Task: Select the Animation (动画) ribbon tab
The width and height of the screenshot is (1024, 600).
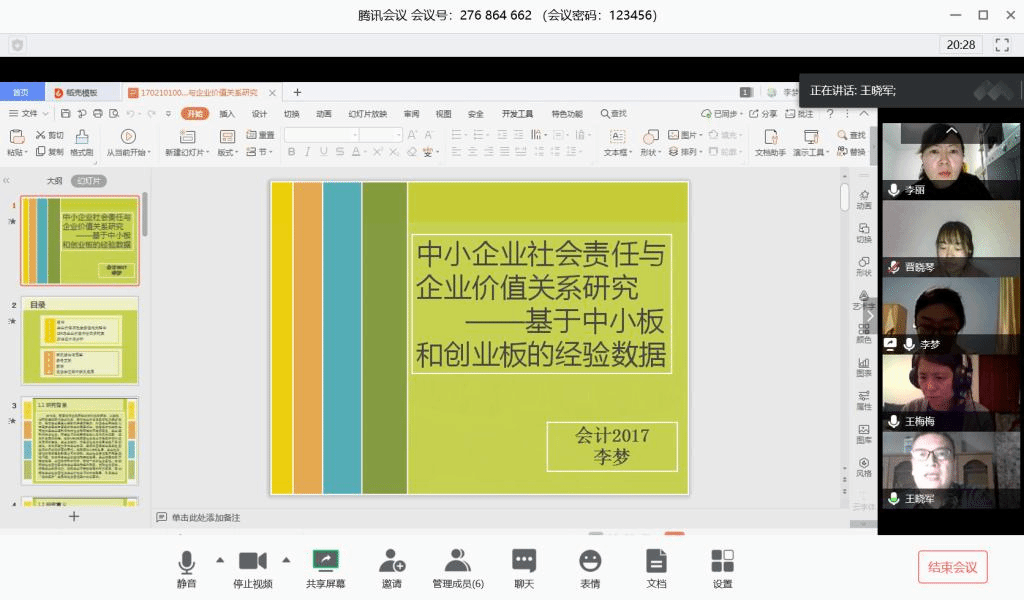Action: [x=323, y=114]
